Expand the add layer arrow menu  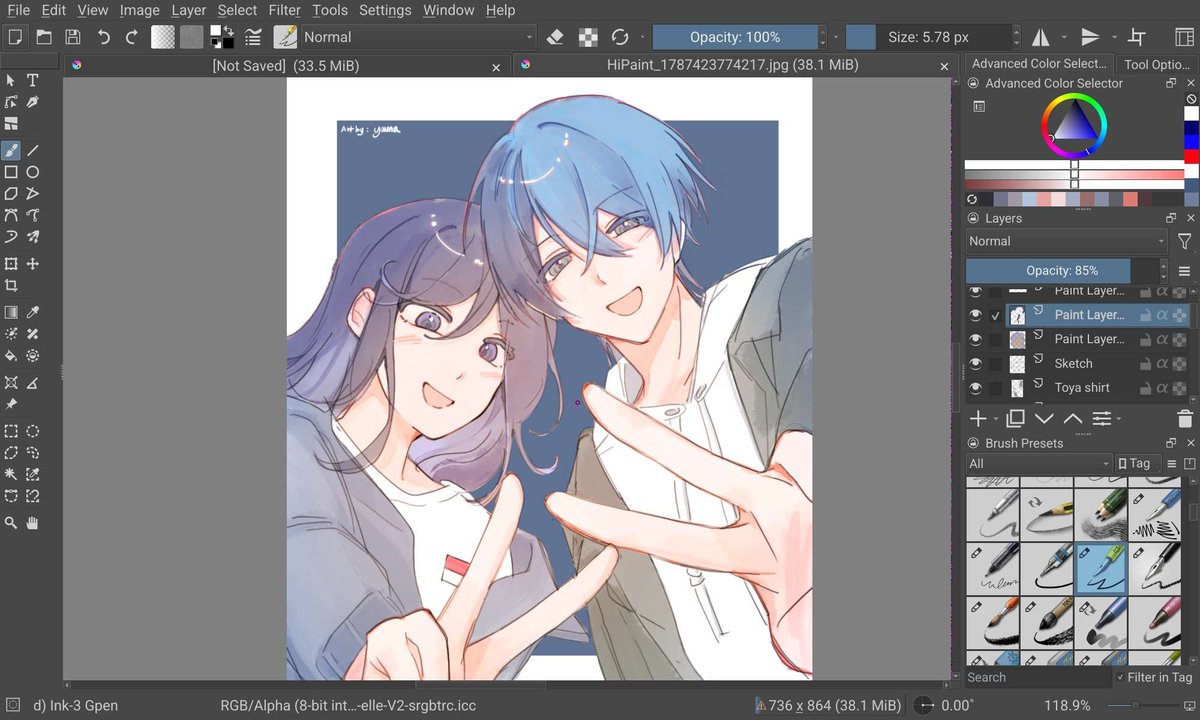(x=994, y=419)
